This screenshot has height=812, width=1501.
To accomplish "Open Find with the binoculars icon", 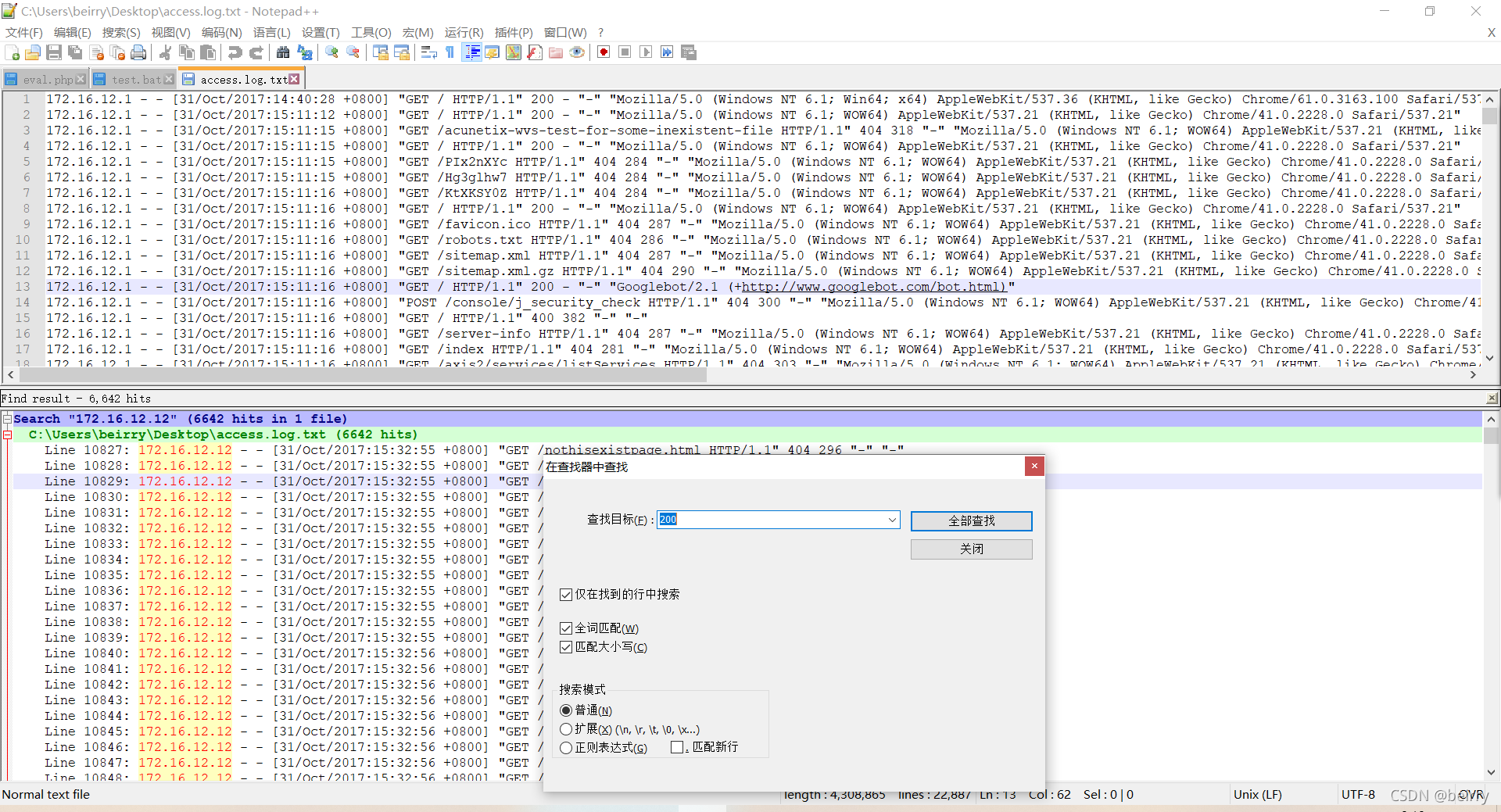I will [x=283, y=52].
